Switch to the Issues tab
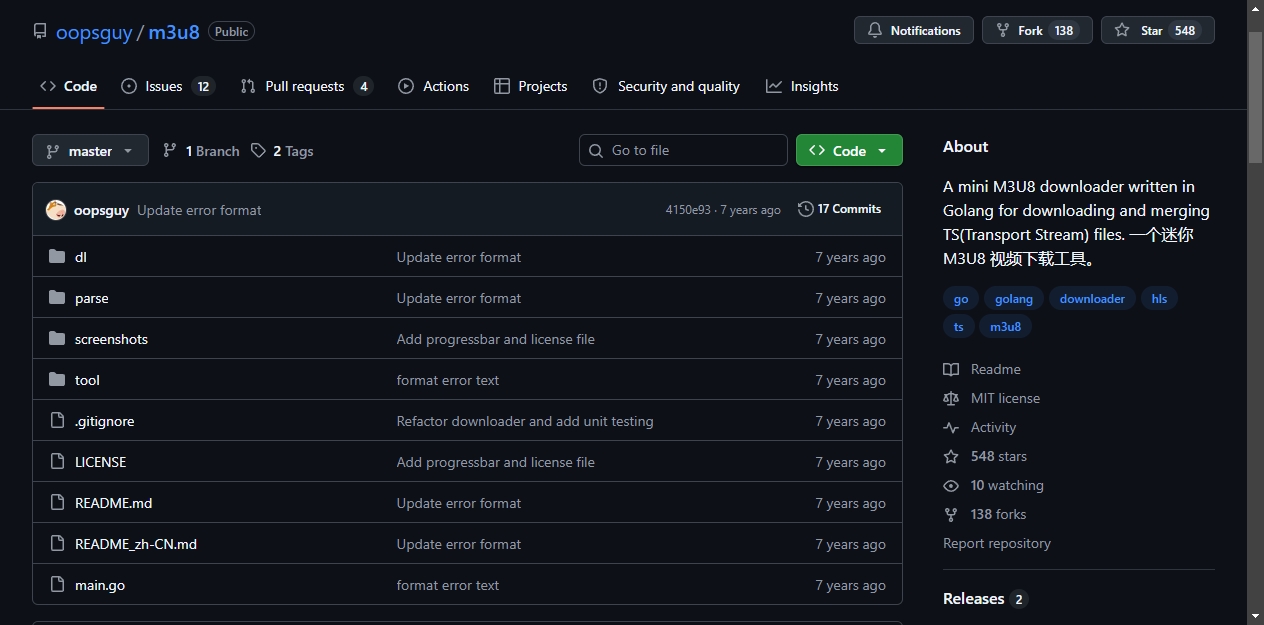The width and height of the screenshot is (1264, 625). 168,86
